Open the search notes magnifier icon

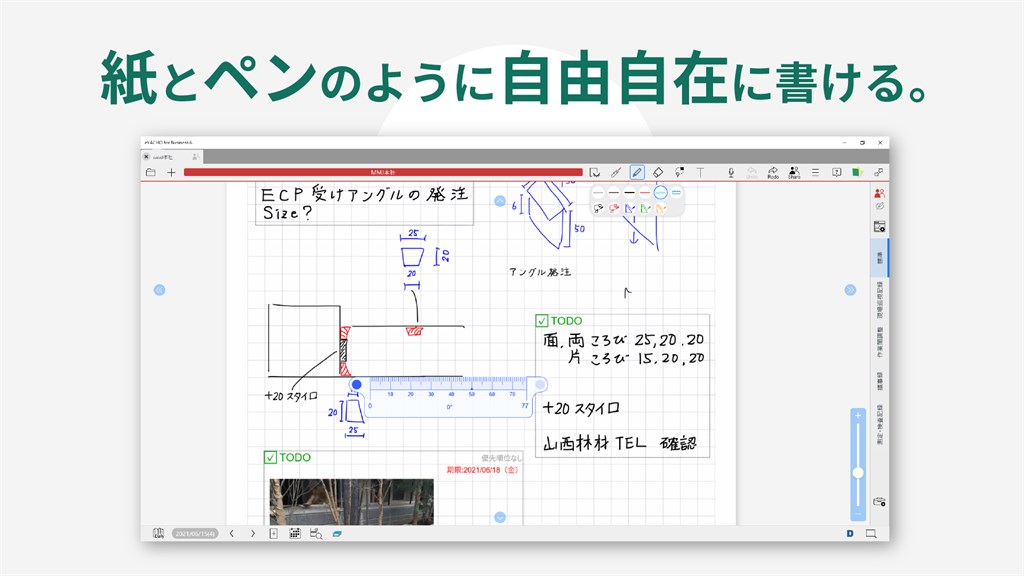click(316, 534)
